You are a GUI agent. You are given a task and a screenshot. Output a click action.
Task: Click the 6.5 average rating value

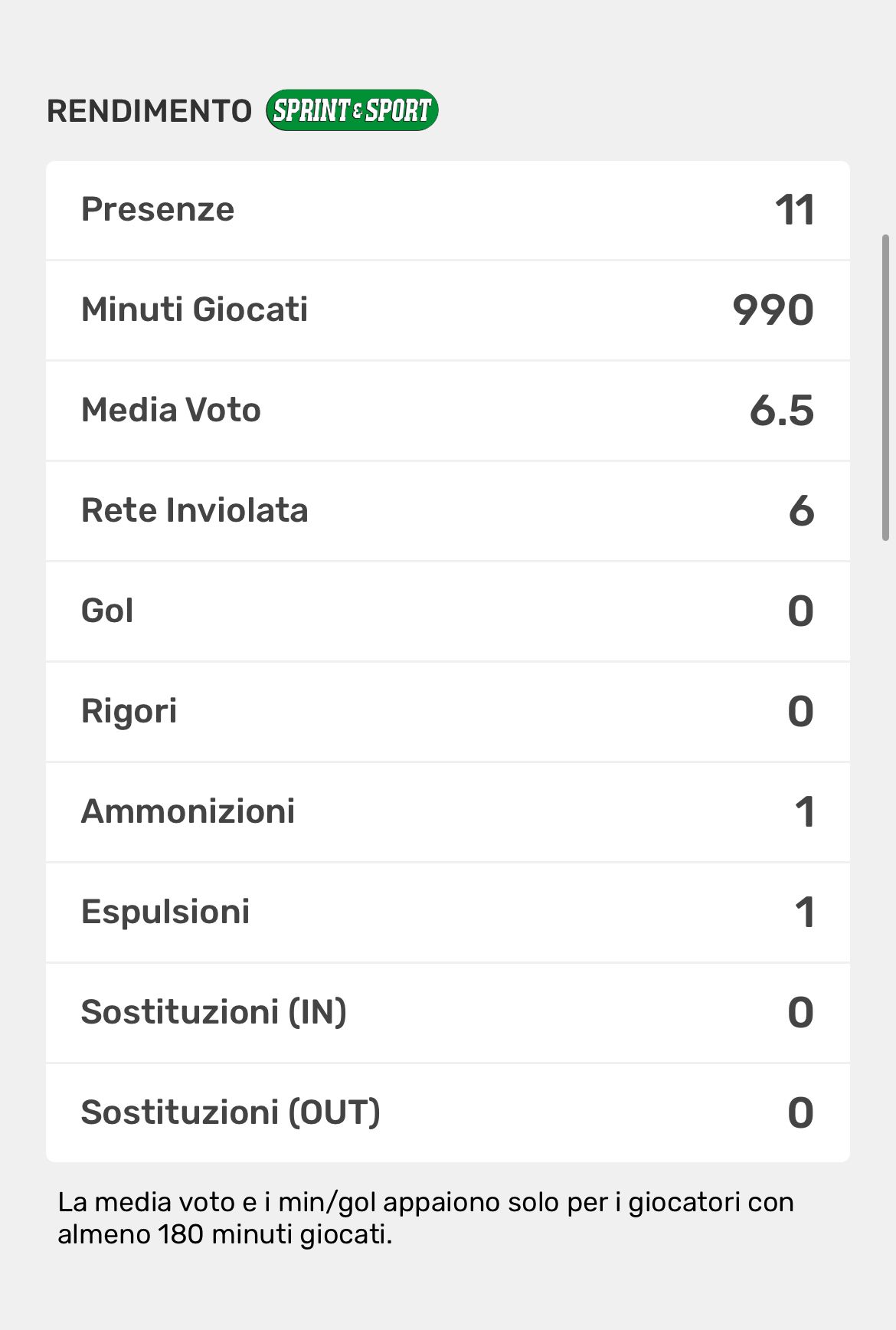click(781, 411)
